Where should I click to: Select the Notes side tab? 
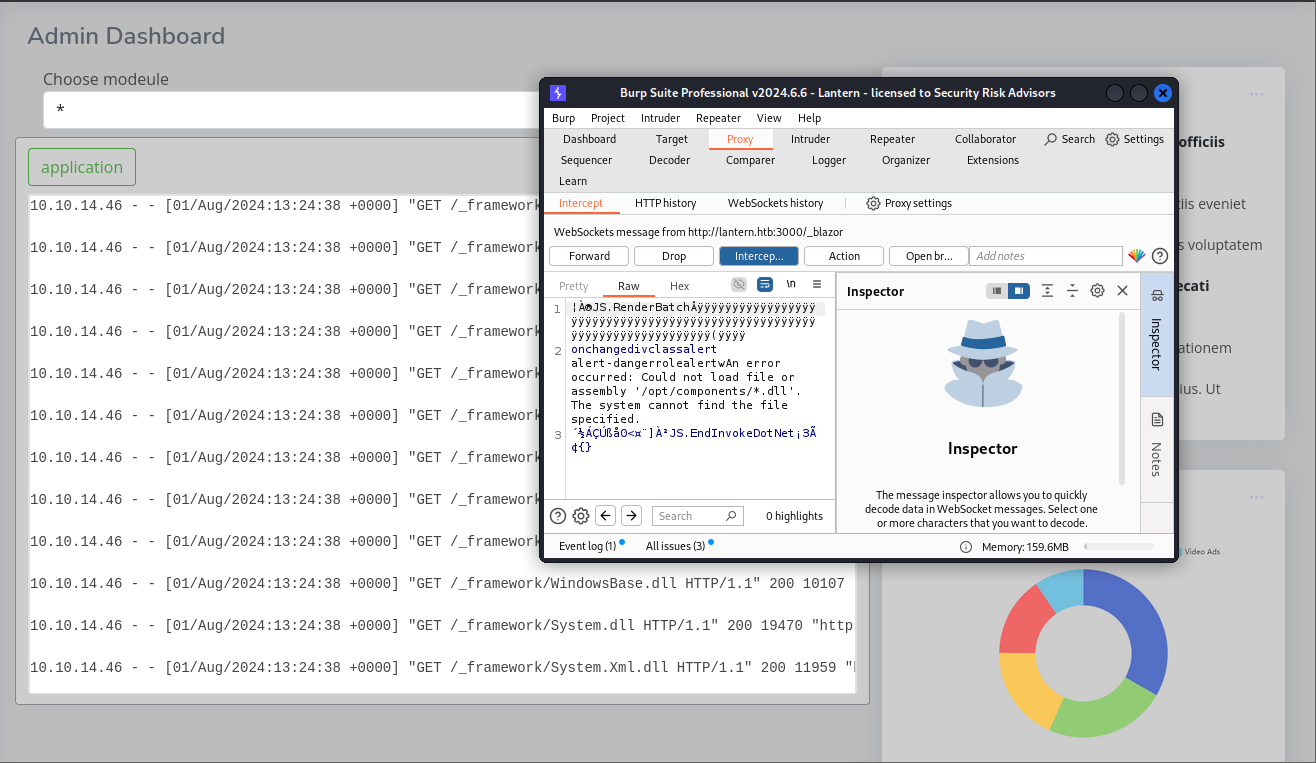point(1157,449)
